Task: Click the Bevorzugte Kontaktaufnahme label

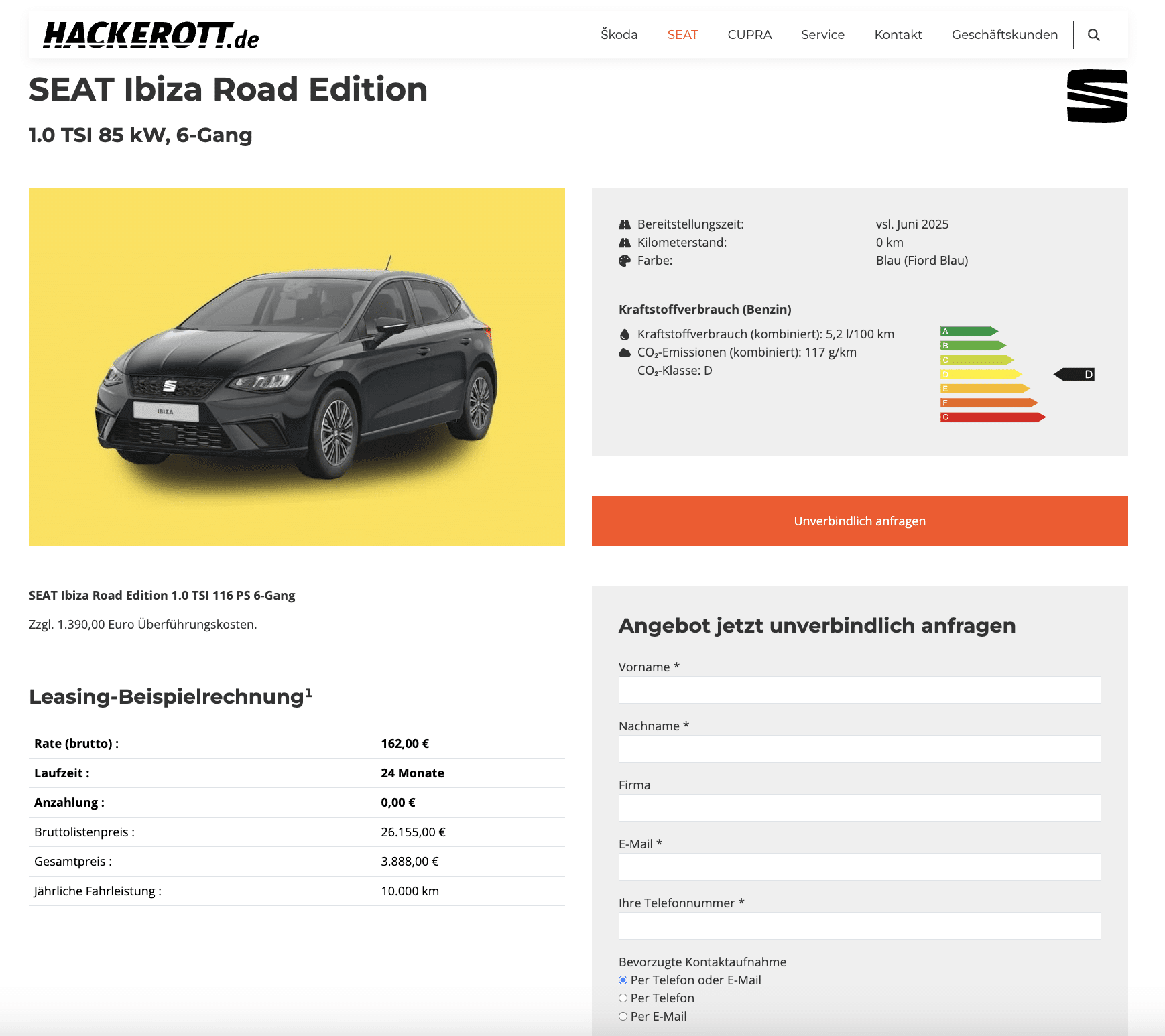Action: click(x=702, y=962)
